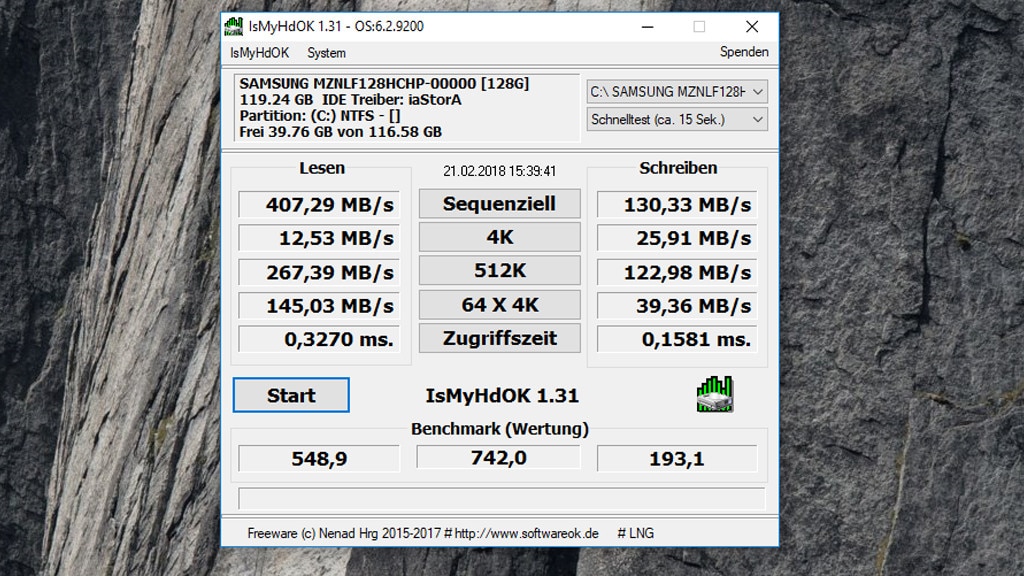Image resolution: width=1024 pixels, height=576 pixels.
Task: Select the 12,53 MB/s 4K read value
Action: (319, 238)
